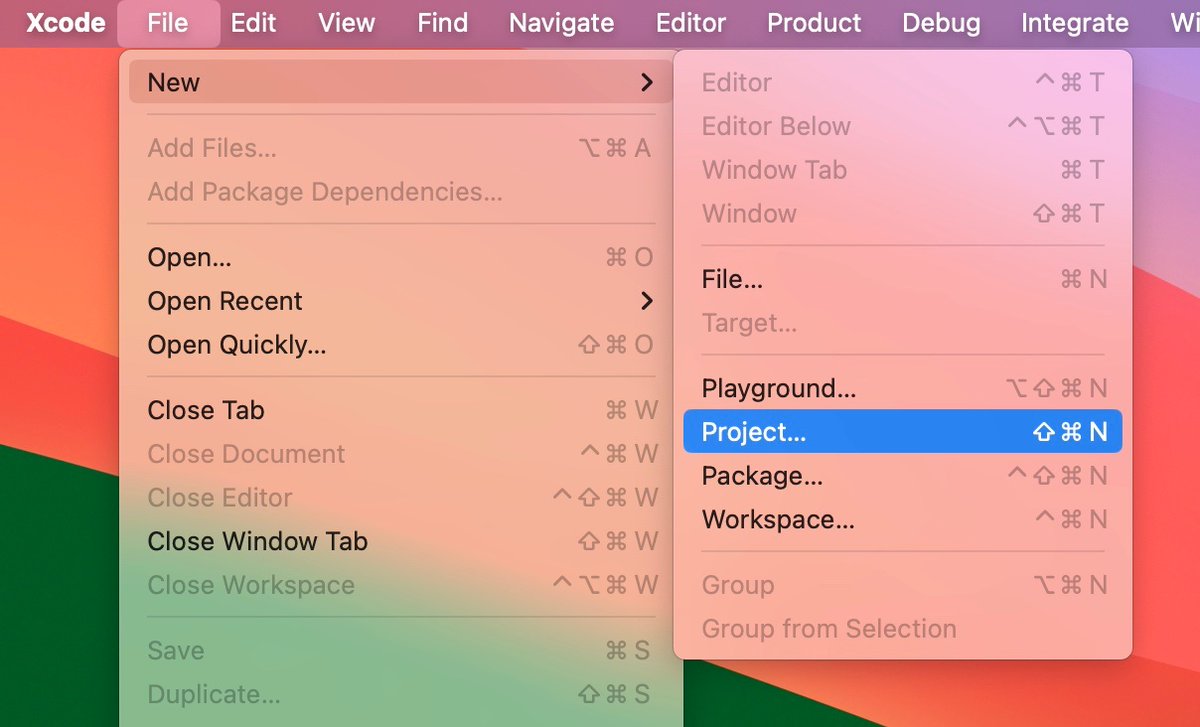Expand the New submenu item

click(400, 82)
